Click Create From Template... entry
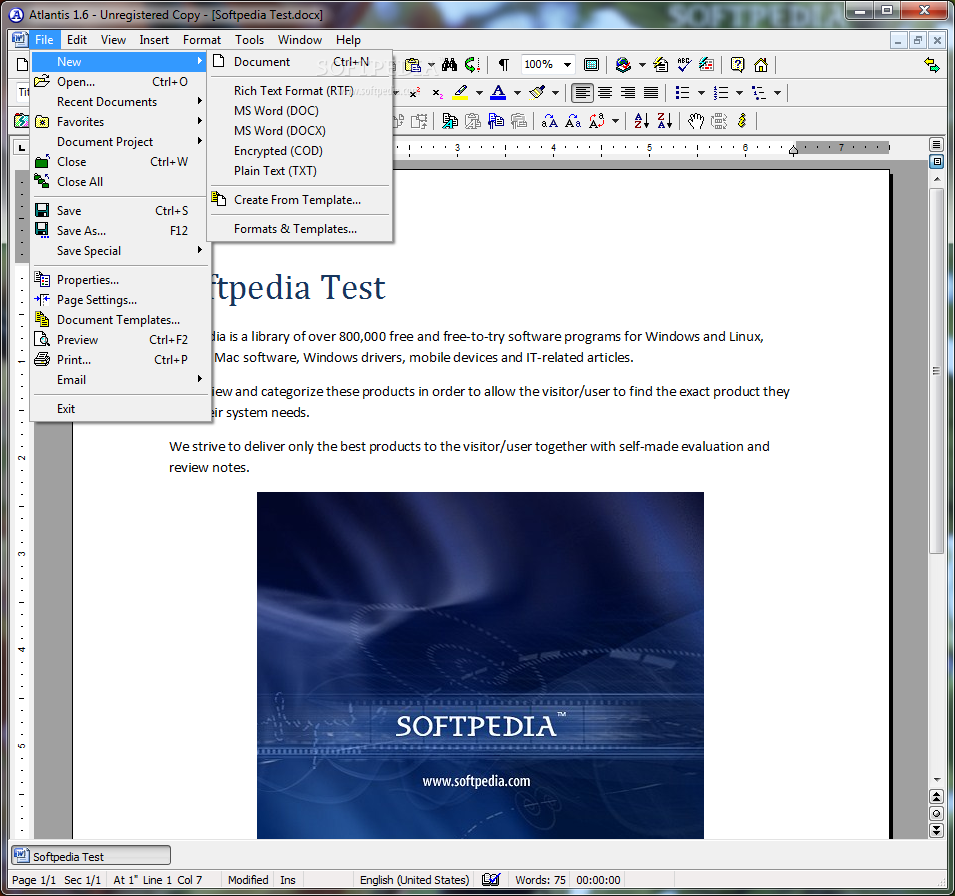 coord(300,200)
